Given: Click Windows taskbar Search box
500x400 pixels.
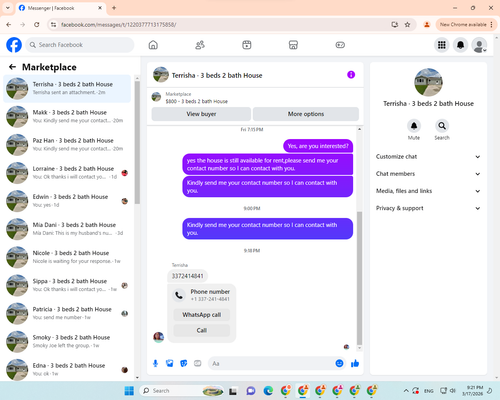Looking at the screenshot, I should click(182, 391).
